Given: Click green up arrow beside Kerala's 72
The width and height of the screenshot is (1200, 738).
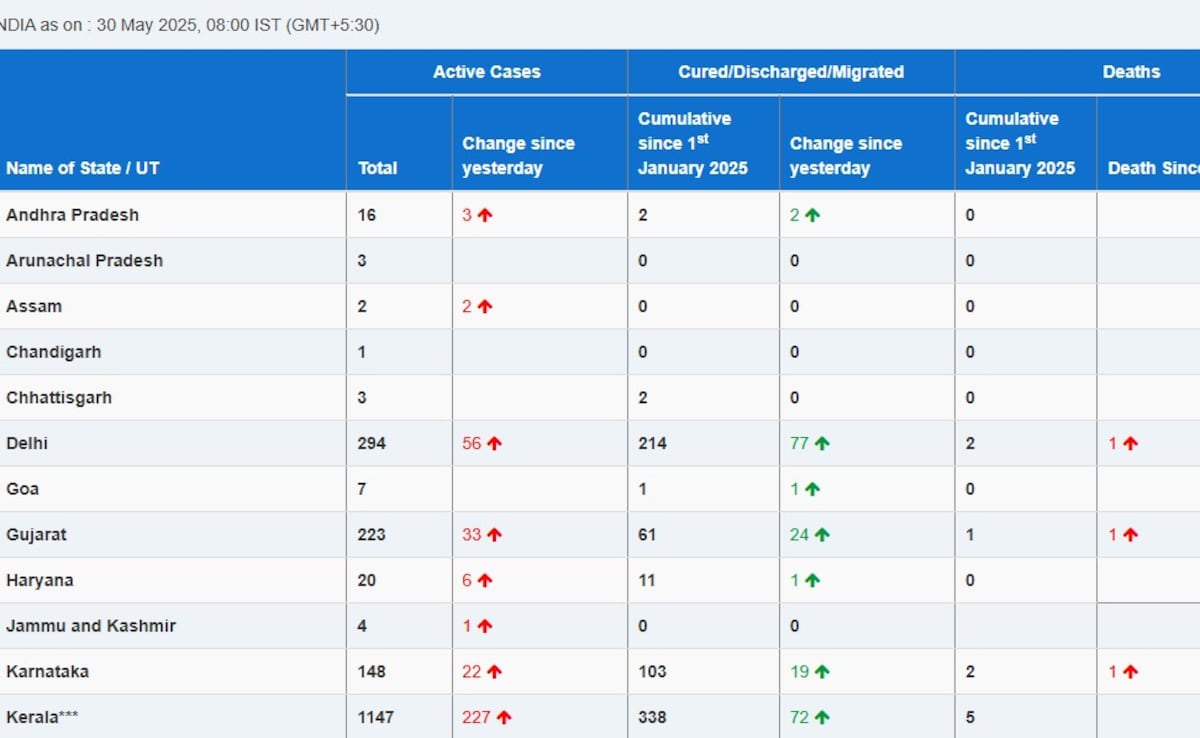Looking at the screenshot, I should pos(822,718).
